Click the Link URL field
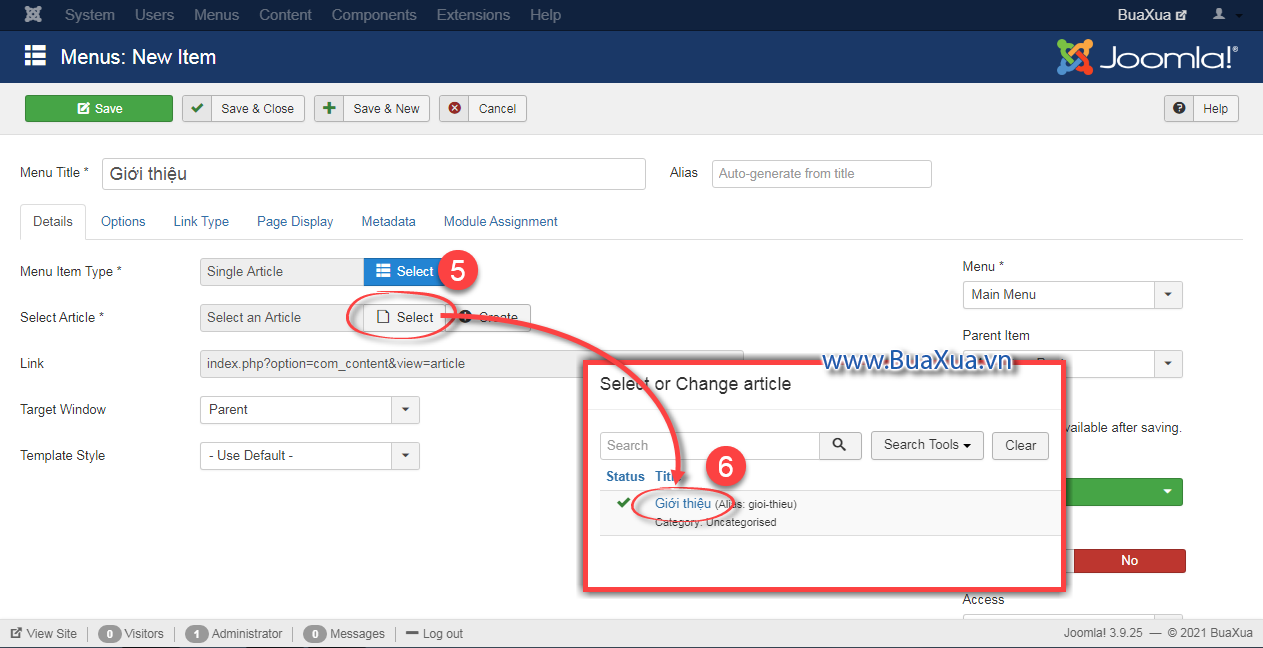This screenshot has width=1263, height=648. point(471,363)
